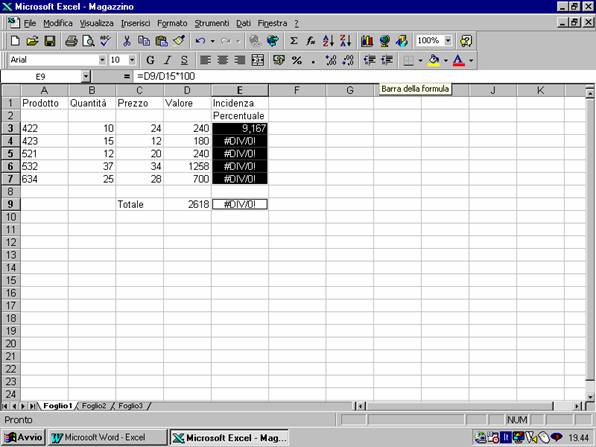Sort ascending with the A-Z icon

pos(328,41)
